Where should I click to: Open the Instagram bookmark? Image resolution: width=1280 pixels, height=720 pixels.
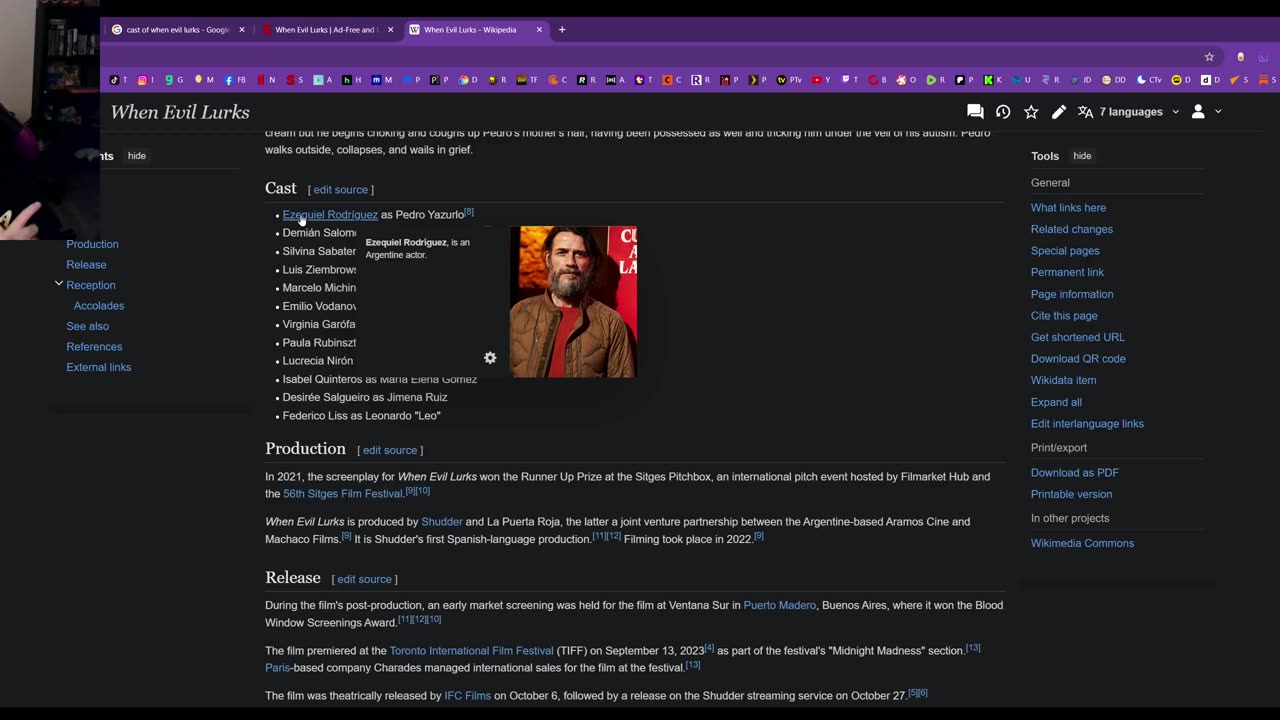pyautogui.click(x=146, y=80)
